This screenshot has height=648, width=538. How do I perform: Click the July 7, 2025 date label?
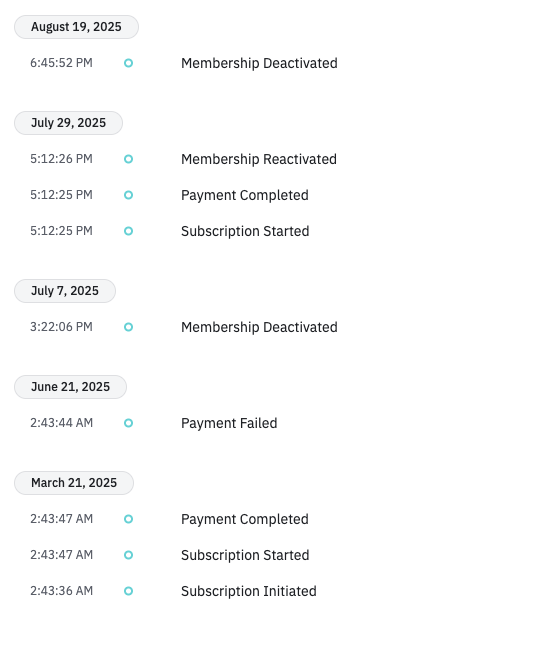click(65, 291)
